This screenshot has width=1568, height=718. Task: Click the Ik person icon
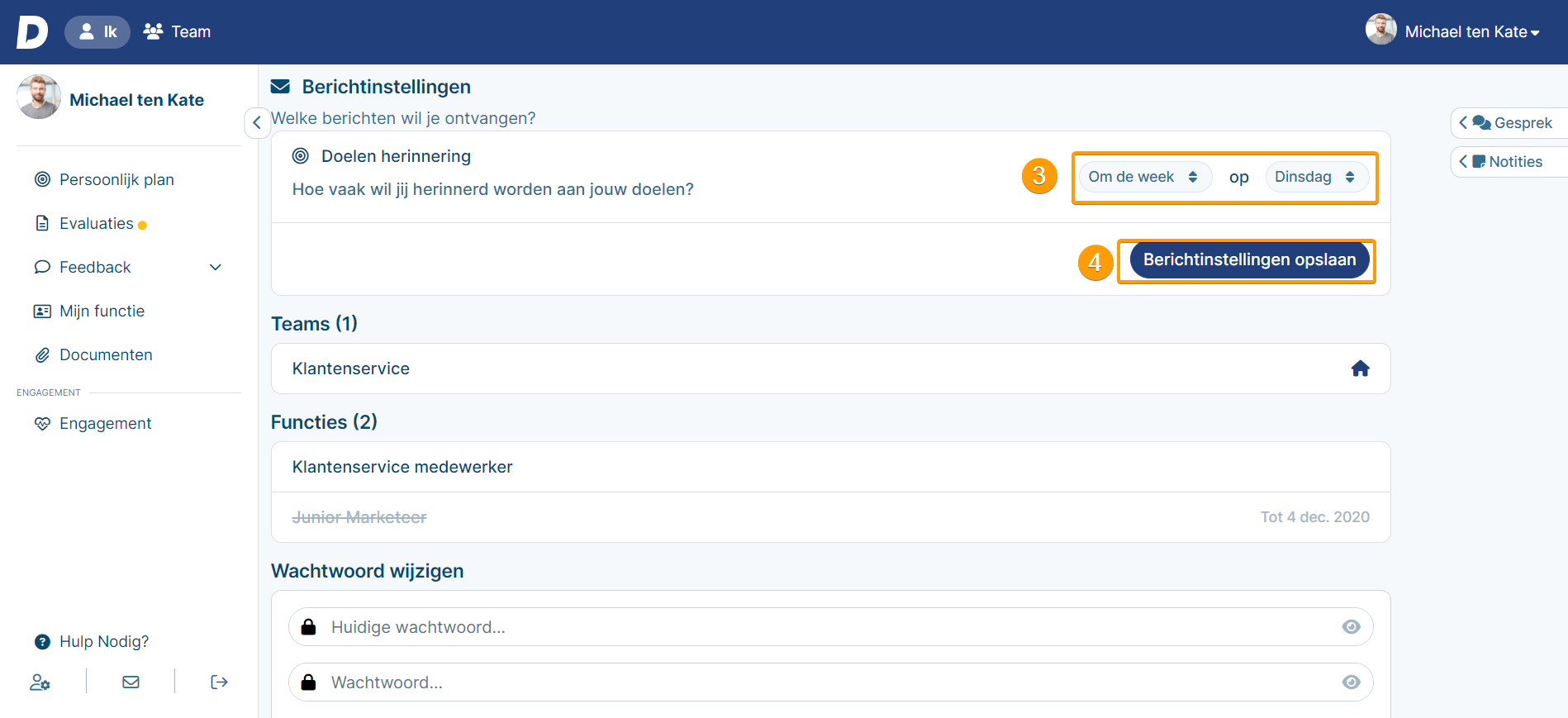coord(86,31)
